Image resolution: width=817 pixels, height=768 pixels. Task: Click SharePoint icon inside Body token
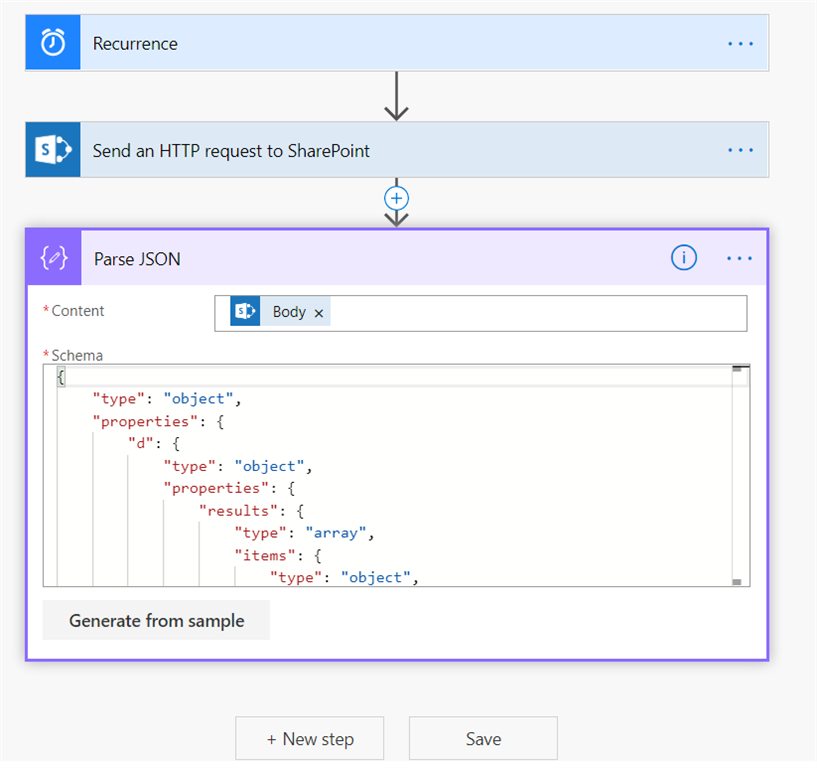[245, 312]
